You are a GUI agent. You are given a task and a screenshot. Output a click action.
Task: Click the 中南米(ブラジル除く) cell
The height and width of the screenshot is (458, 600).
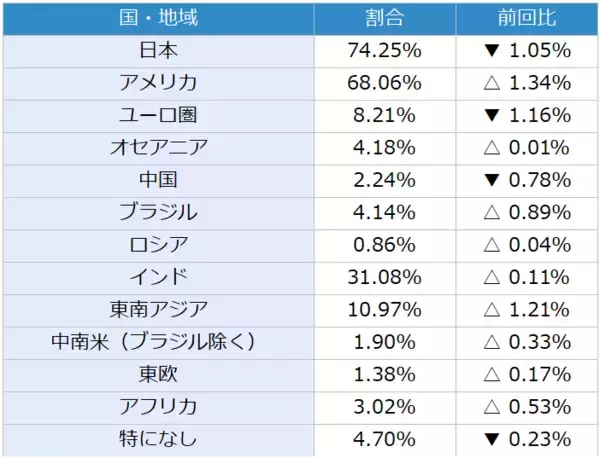159,341
